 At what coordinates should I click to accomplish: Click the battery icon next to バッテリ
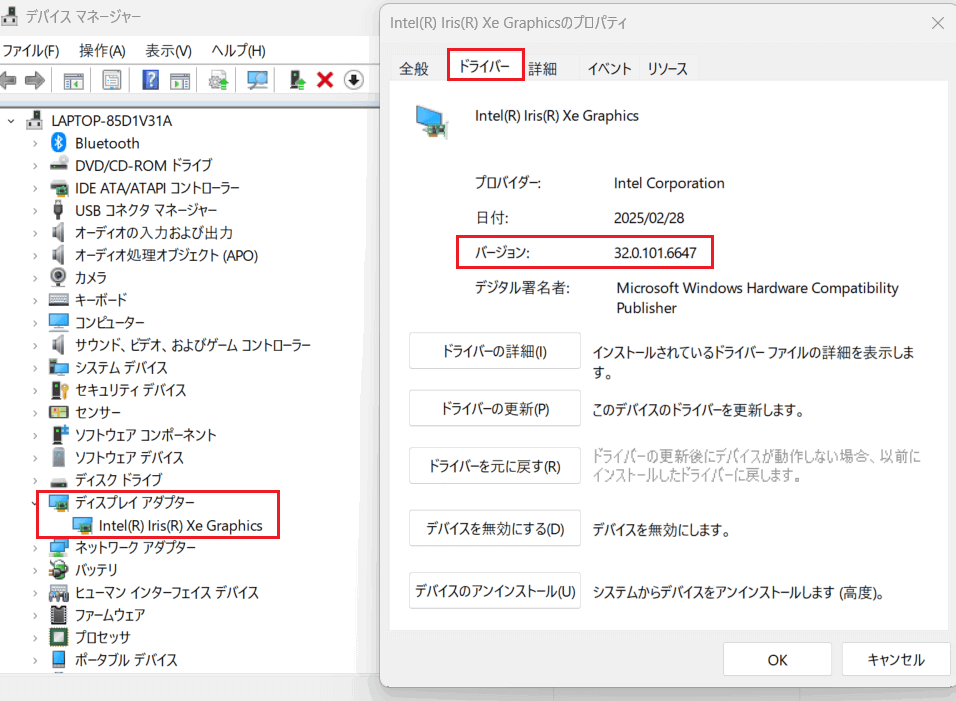59,569
